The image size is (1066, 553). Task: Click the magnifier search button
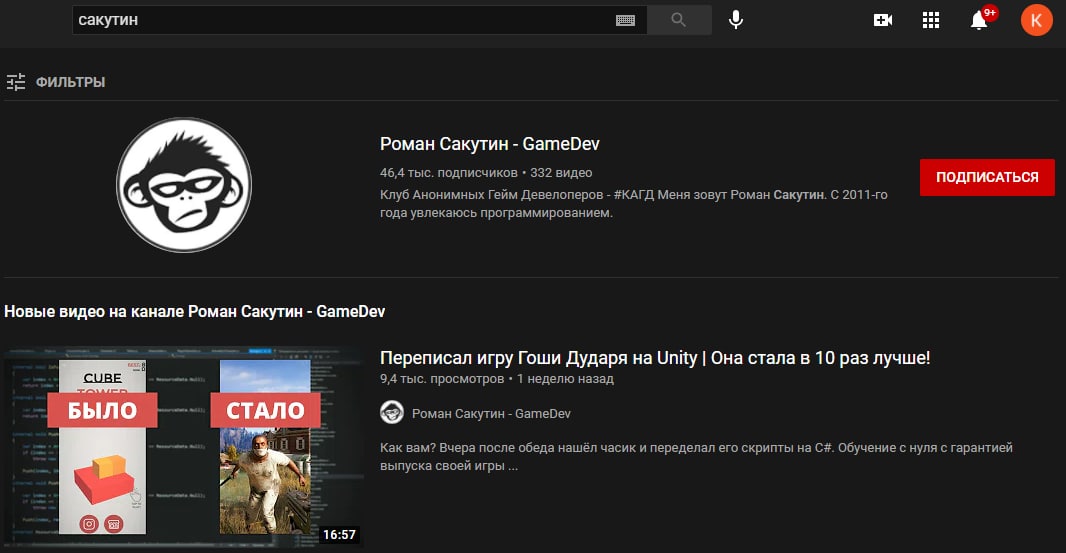(678, 20)
